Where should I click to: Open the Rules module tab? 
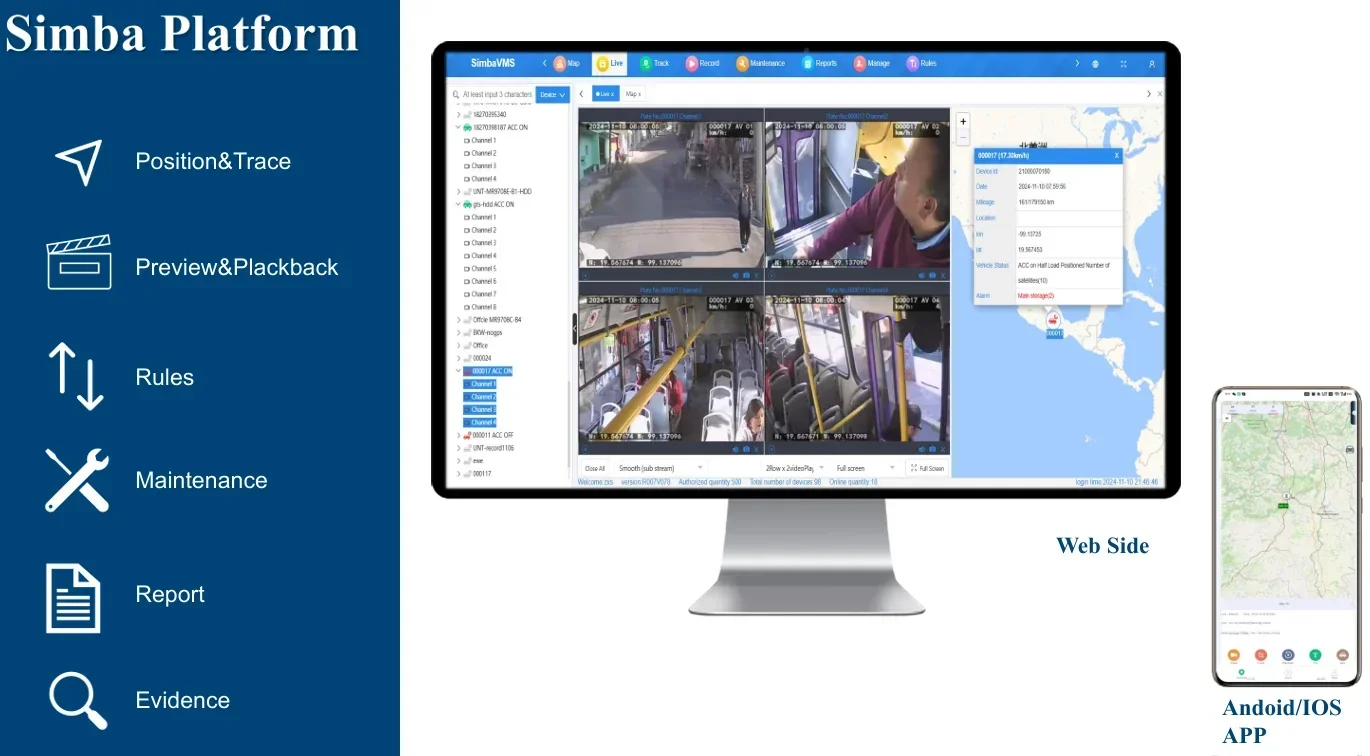click(x=921, y=63)
